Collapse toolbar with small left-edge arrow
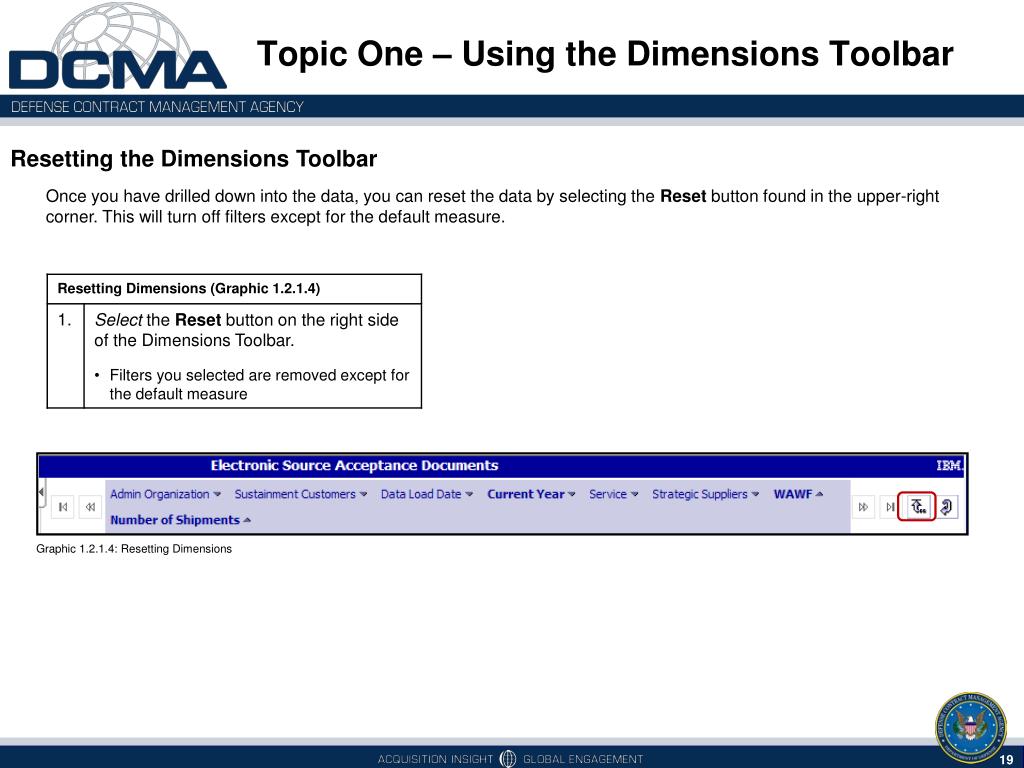 coord(41,491)
